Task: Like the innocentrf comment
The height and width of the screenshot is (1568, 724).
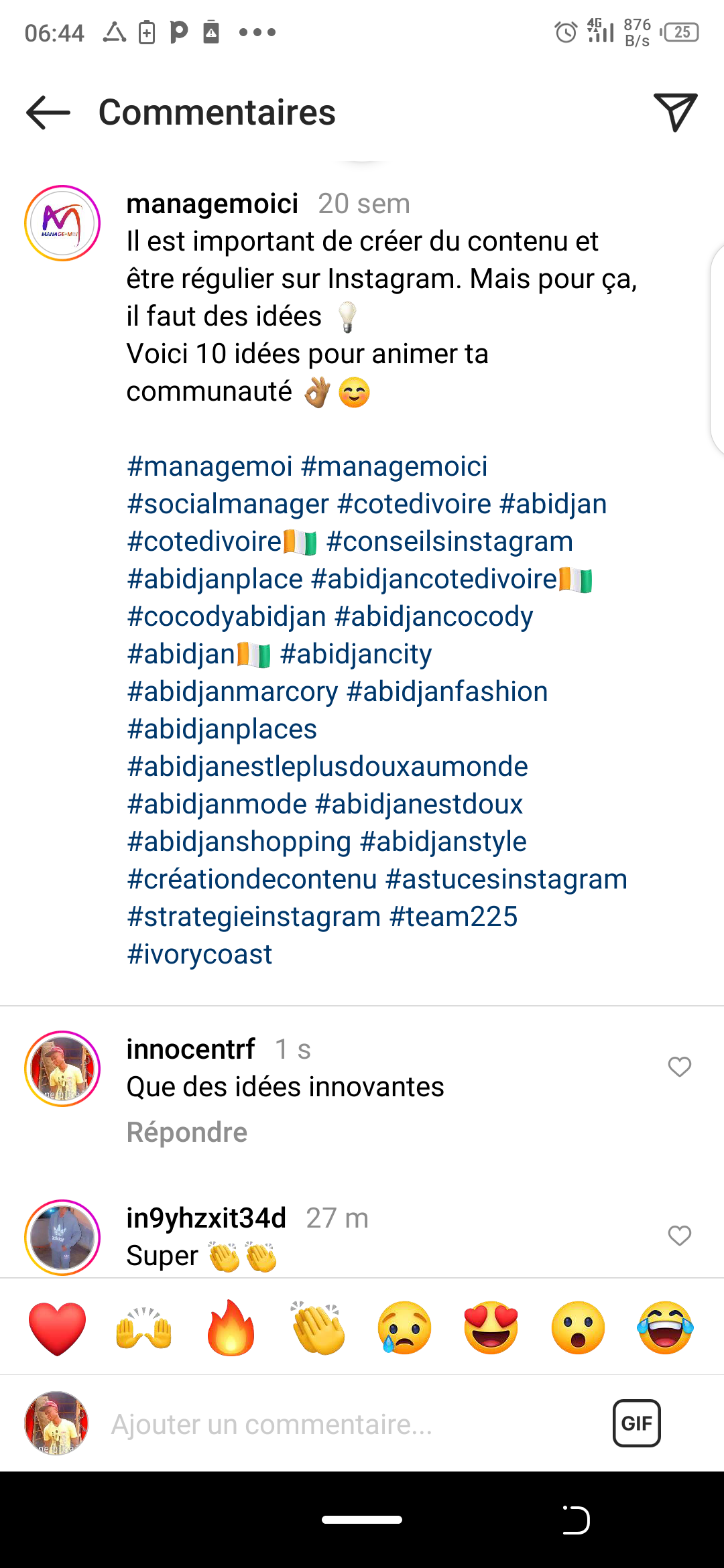Action: pos(679,1066)
